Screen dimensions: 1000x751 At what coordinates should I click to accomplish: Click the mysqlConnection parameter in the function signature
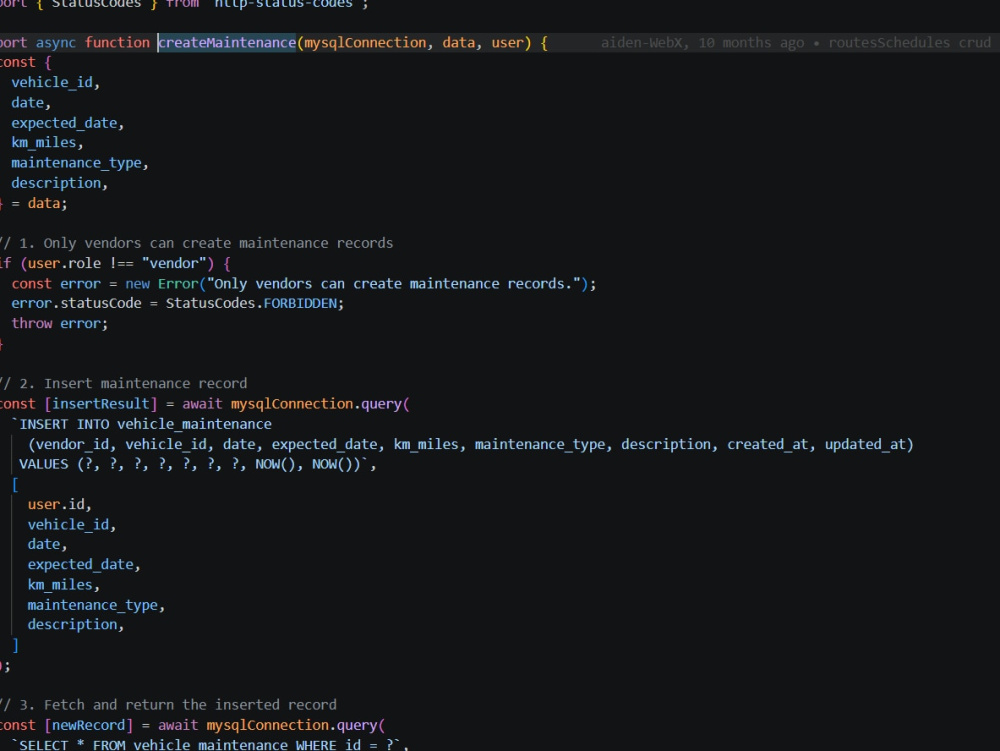365,43
